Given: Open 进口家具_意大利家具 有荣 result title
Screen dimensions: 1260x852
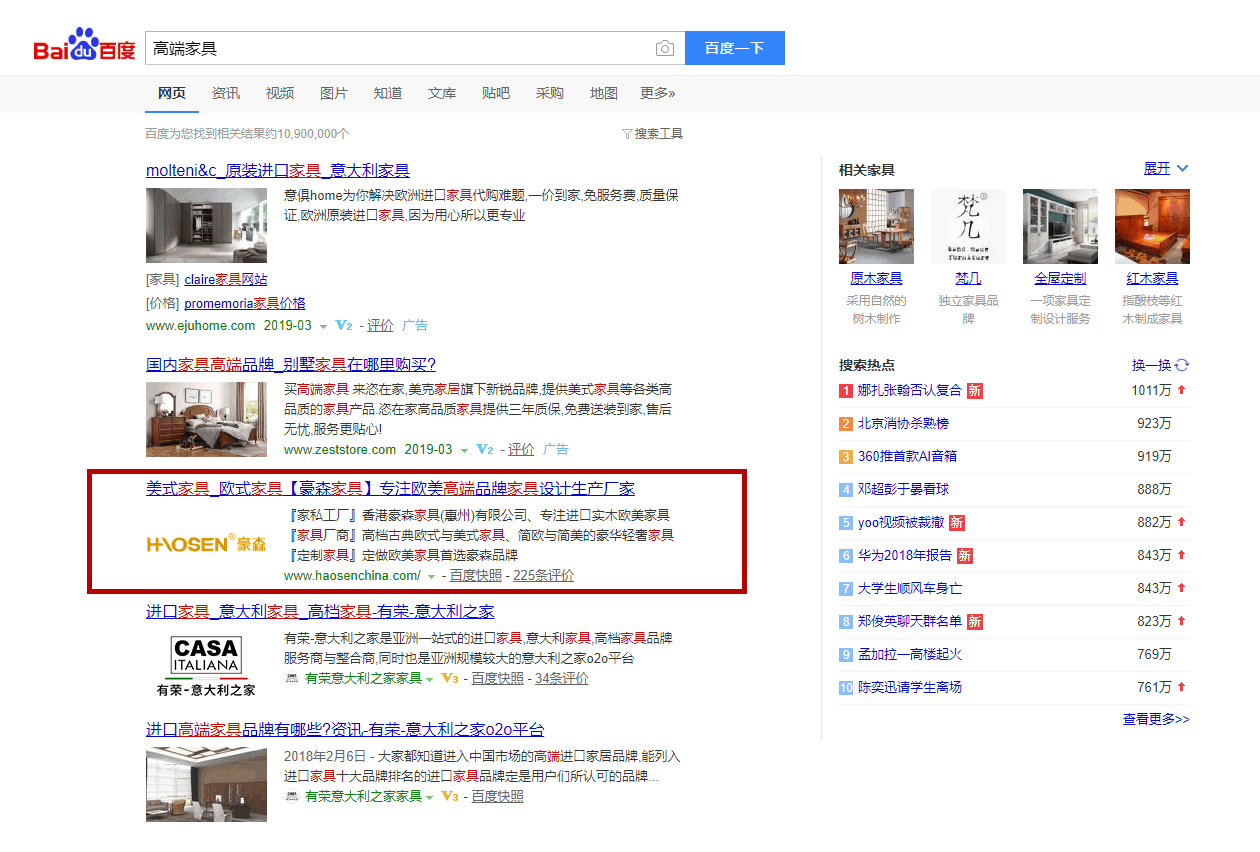Looking at the screenshot, I should (x=320, y=611).
